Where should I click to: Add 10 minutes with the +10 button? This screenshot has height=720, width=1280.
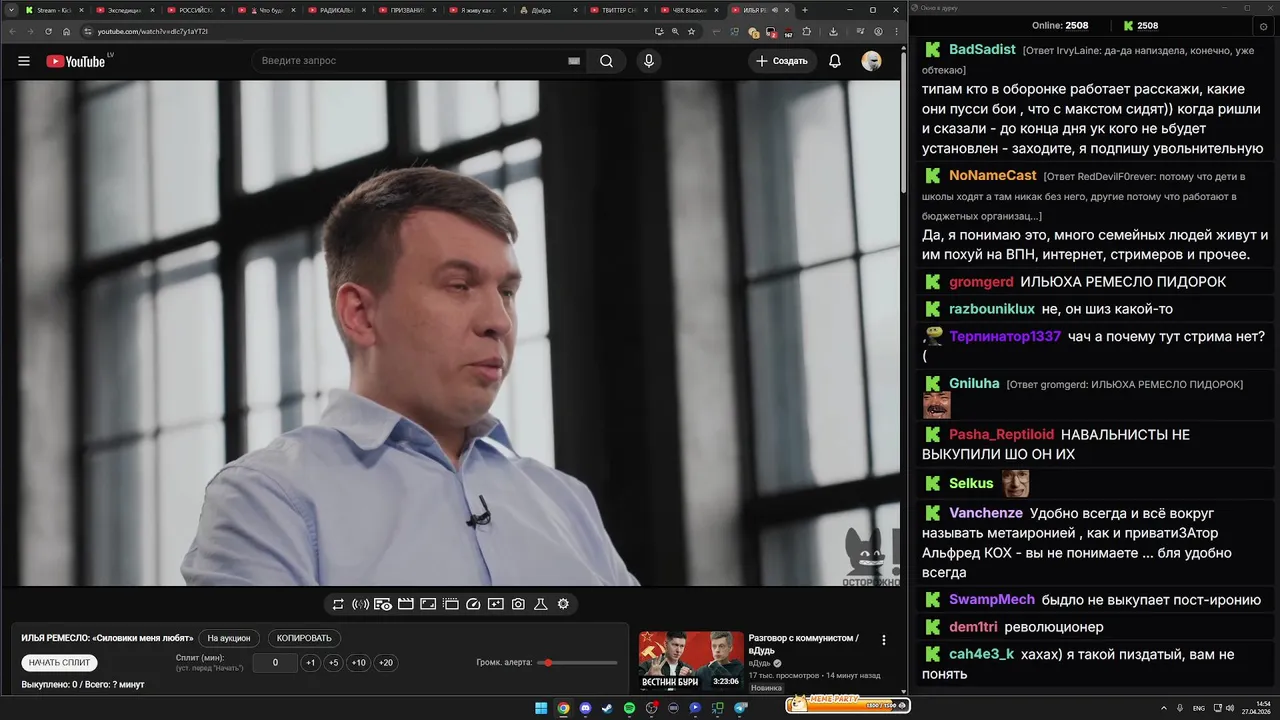coord(358,663)
